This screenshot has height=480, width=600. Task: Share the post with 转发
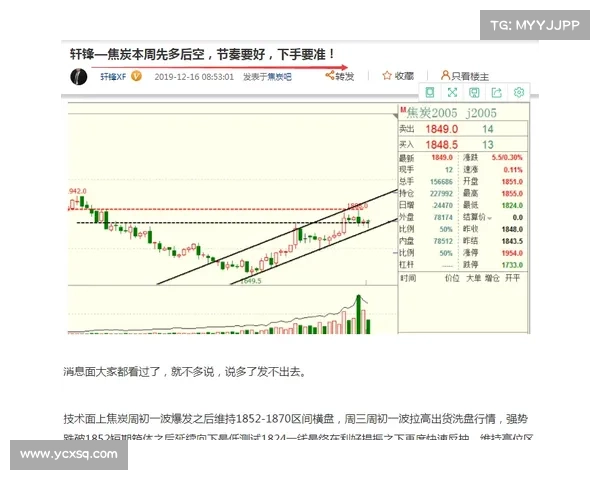[x=340, y=76]
